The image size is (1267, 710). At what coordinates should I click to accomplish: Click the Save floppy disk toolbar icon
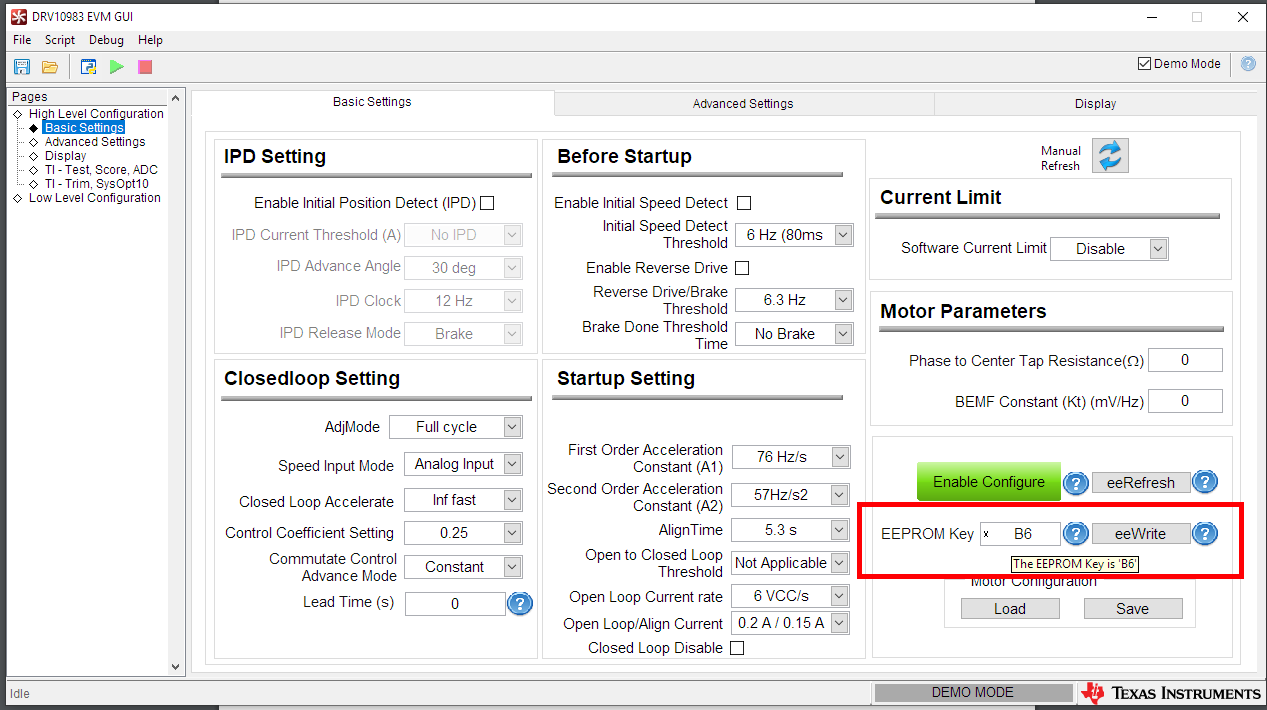point(22,67)
